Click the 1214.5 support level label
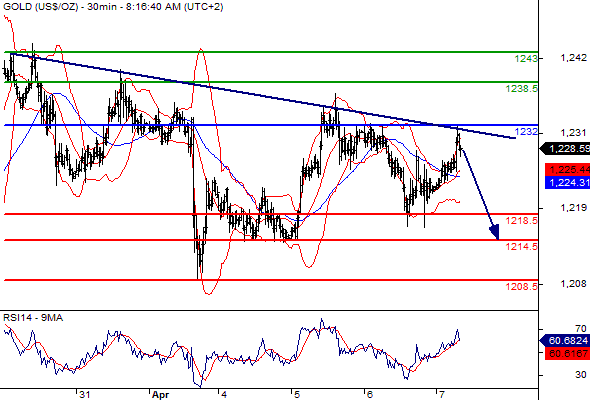 (x=522, y=246)
